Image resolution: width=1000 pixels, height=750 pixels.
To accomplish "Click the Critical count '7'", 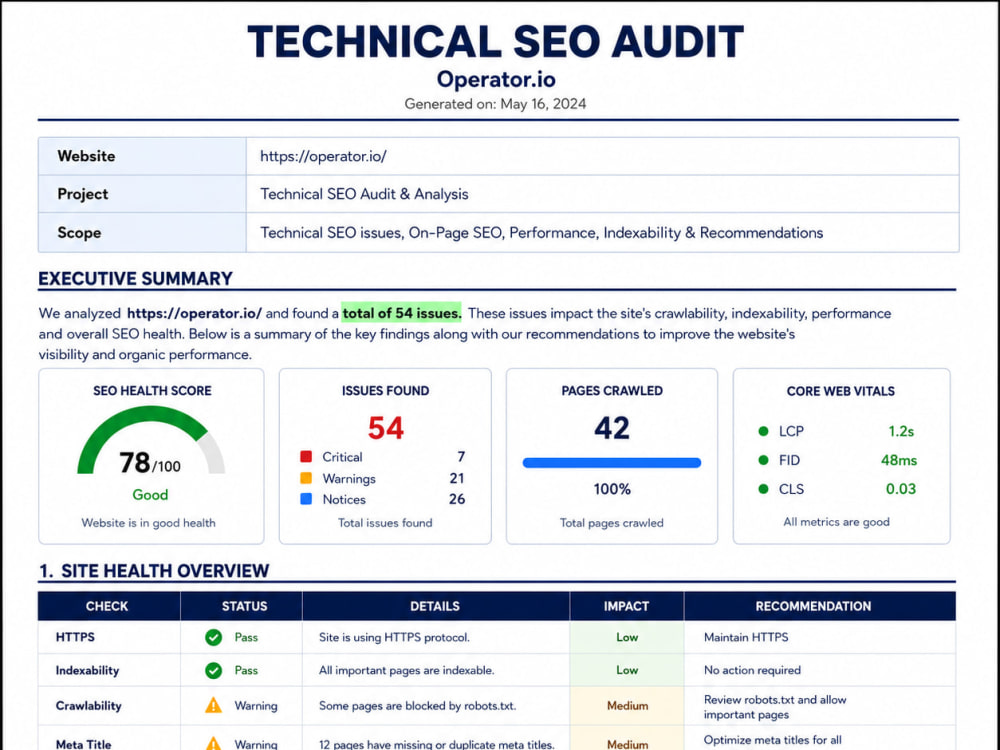I will [x=461, y=457].
